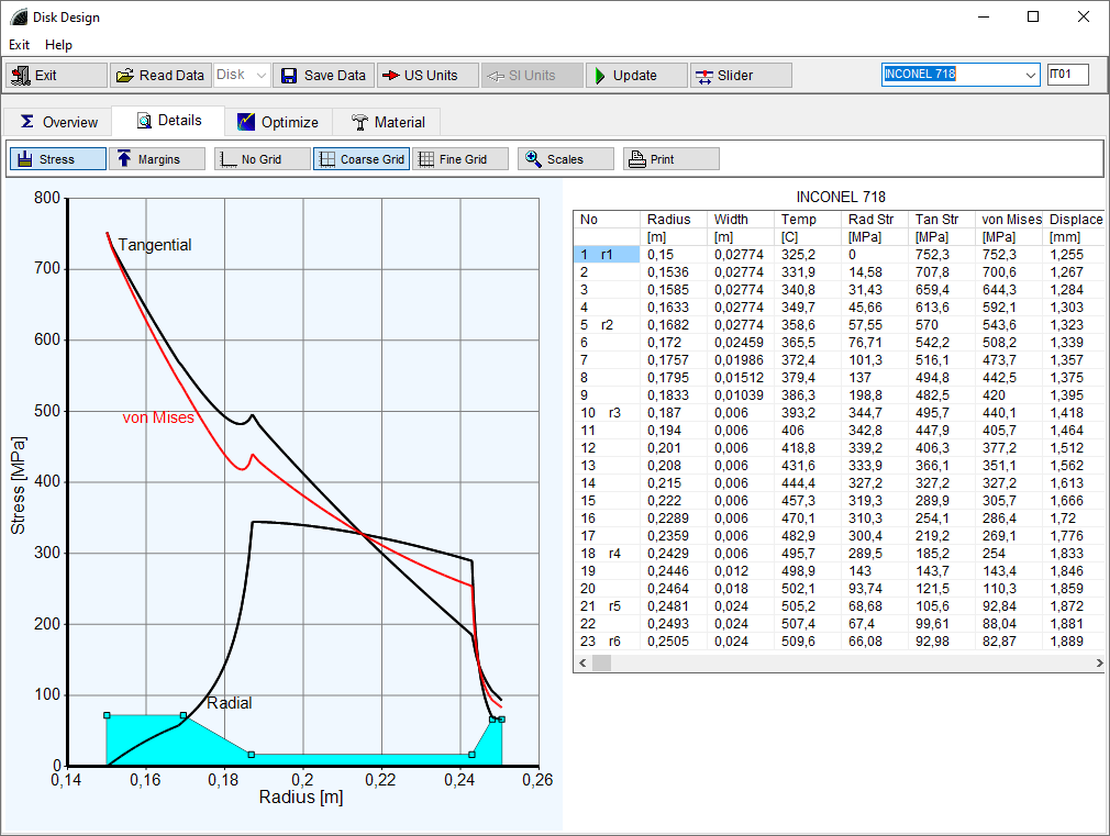This screenshot has width=1110, height=836.
Task: Select the Coarse Grid option
Action: [x=362, y=159]
